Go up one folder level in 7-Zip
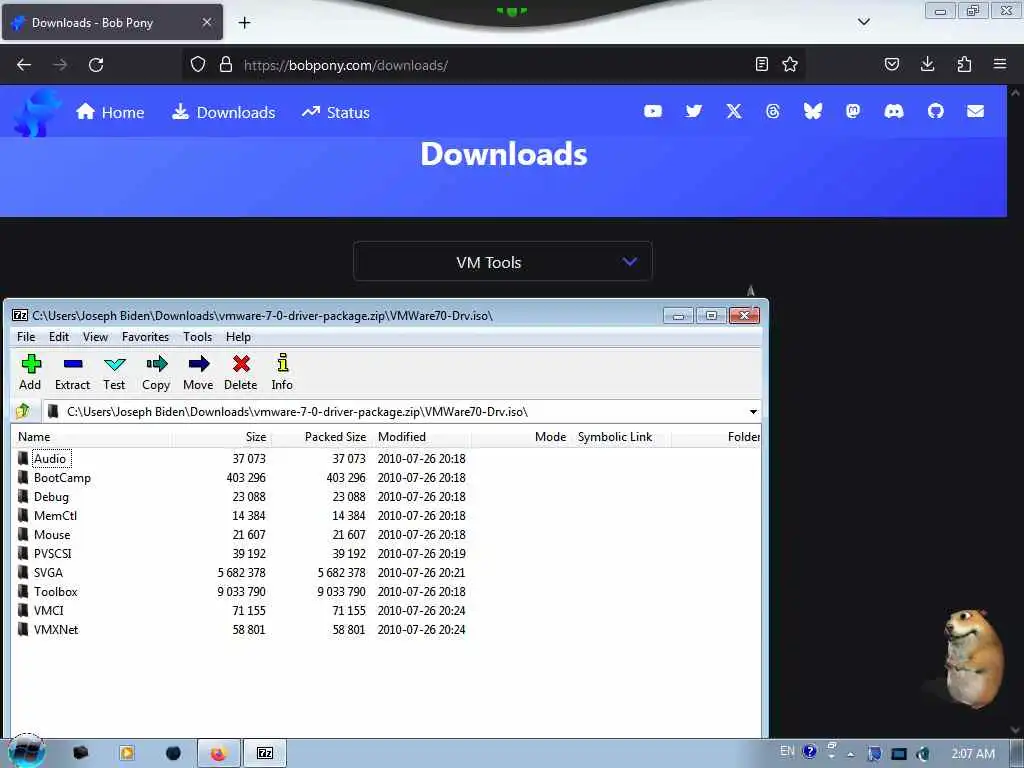Image resolution: width=1024 pixels, height=768 pixels. pyautogui.click(x=23, y=411)
